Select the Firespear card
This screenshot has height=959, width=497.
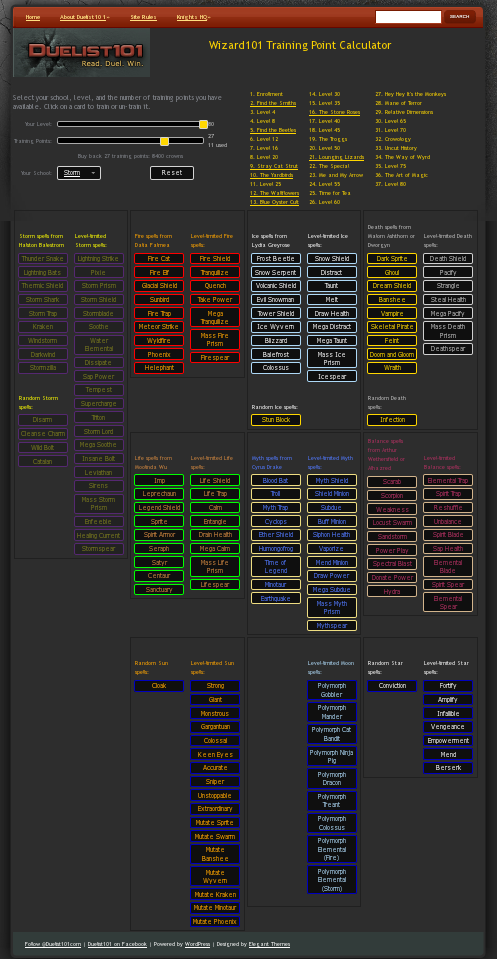pyautogui.click(x=215, y=358)
